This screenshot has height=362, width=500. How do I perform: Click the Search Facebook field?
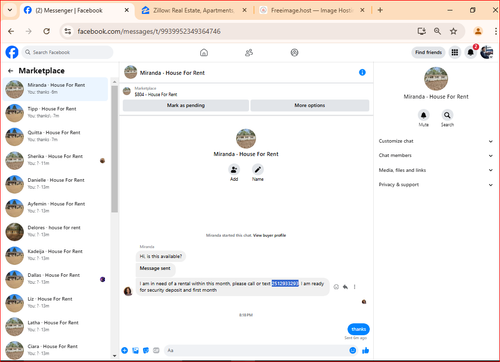coord(68,52)
